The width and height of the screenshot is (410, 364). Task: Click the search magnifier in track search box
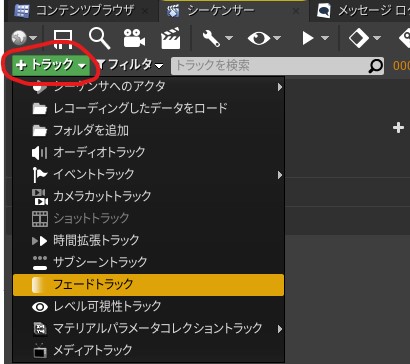375,66
